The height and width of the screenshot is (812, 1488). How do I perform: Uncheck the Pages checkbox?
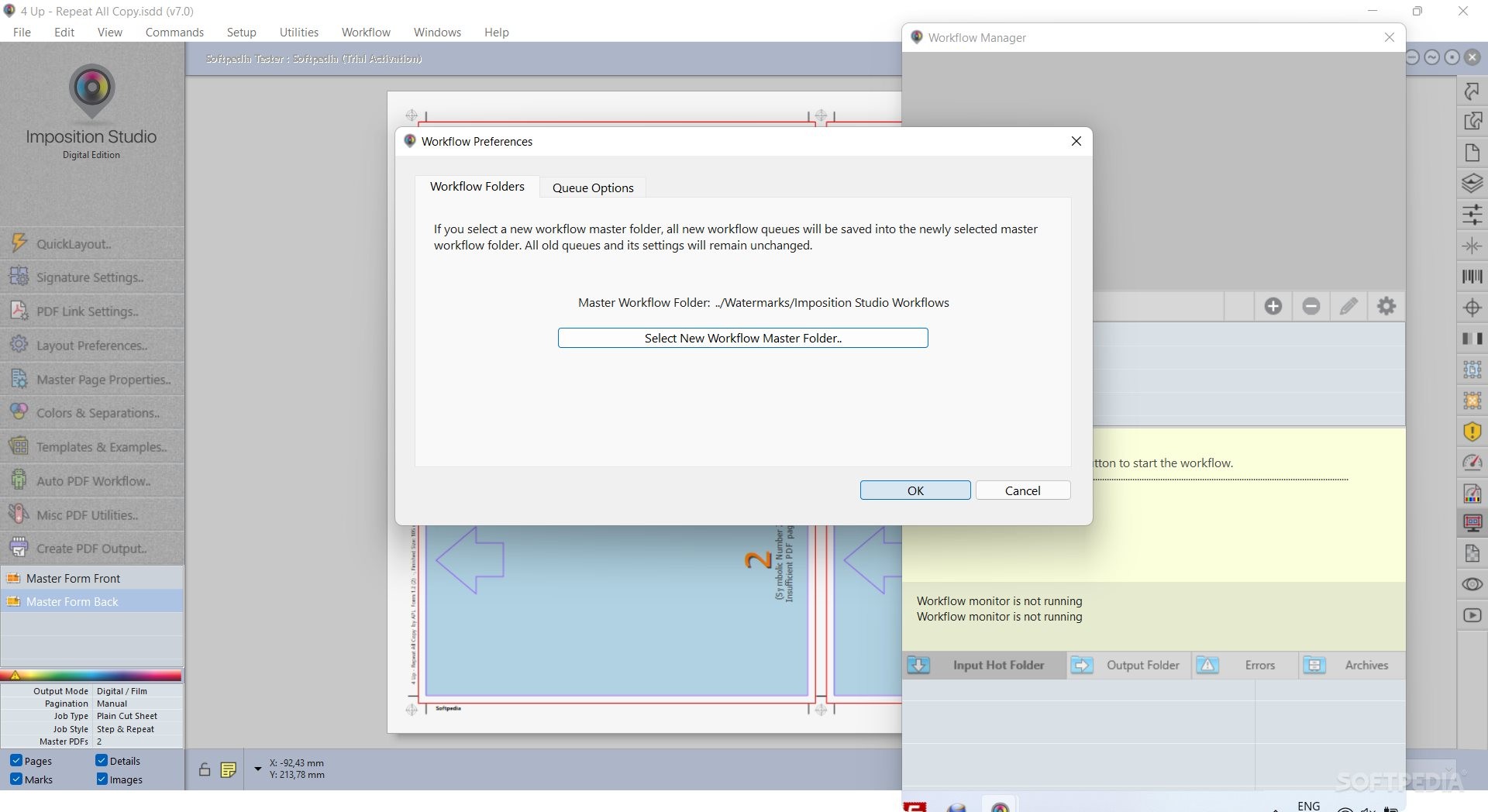(x=15, y=761)
